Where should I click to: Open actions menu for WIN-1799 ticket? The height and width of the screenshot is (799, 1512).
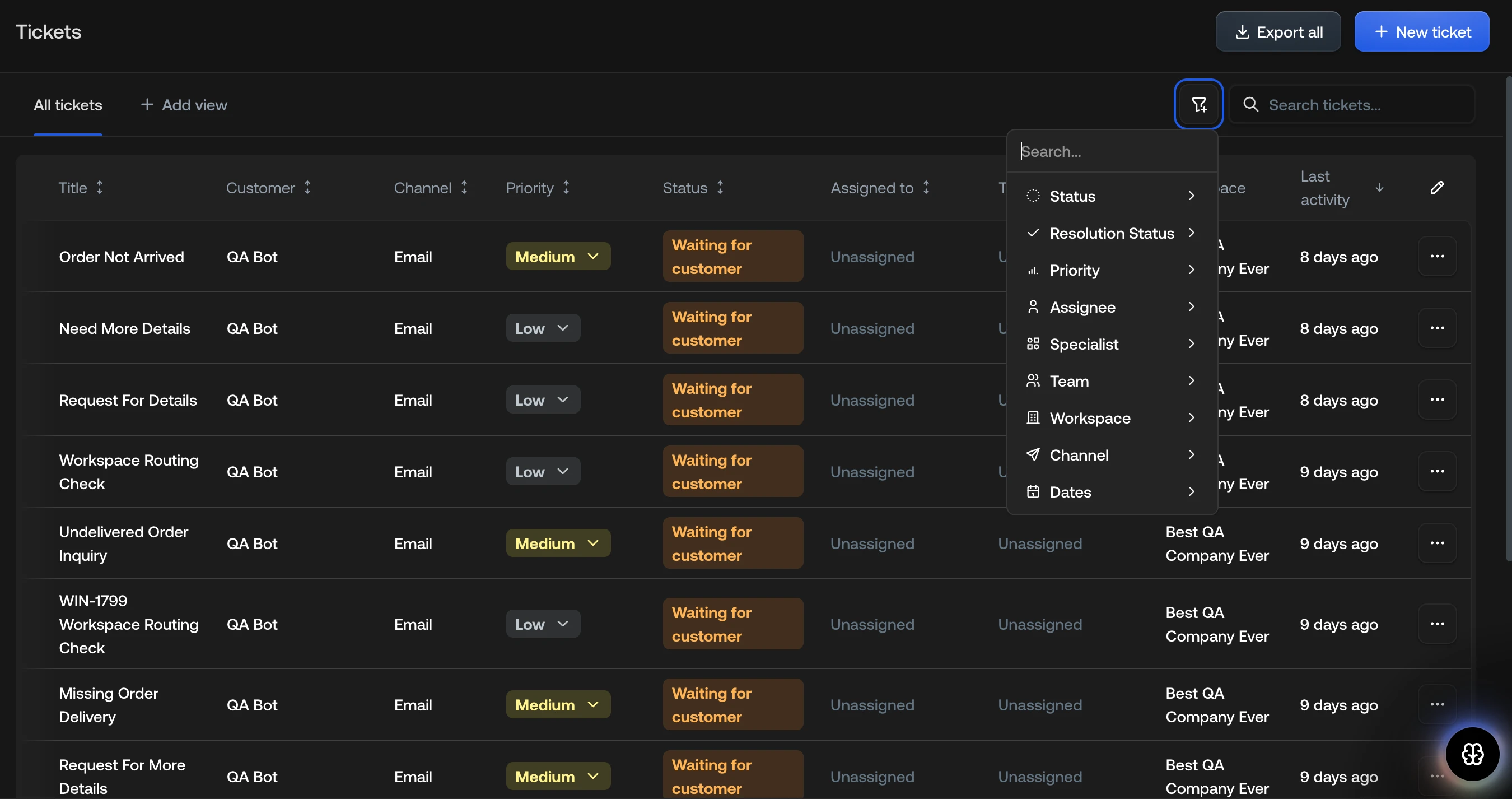[1437, 624]
